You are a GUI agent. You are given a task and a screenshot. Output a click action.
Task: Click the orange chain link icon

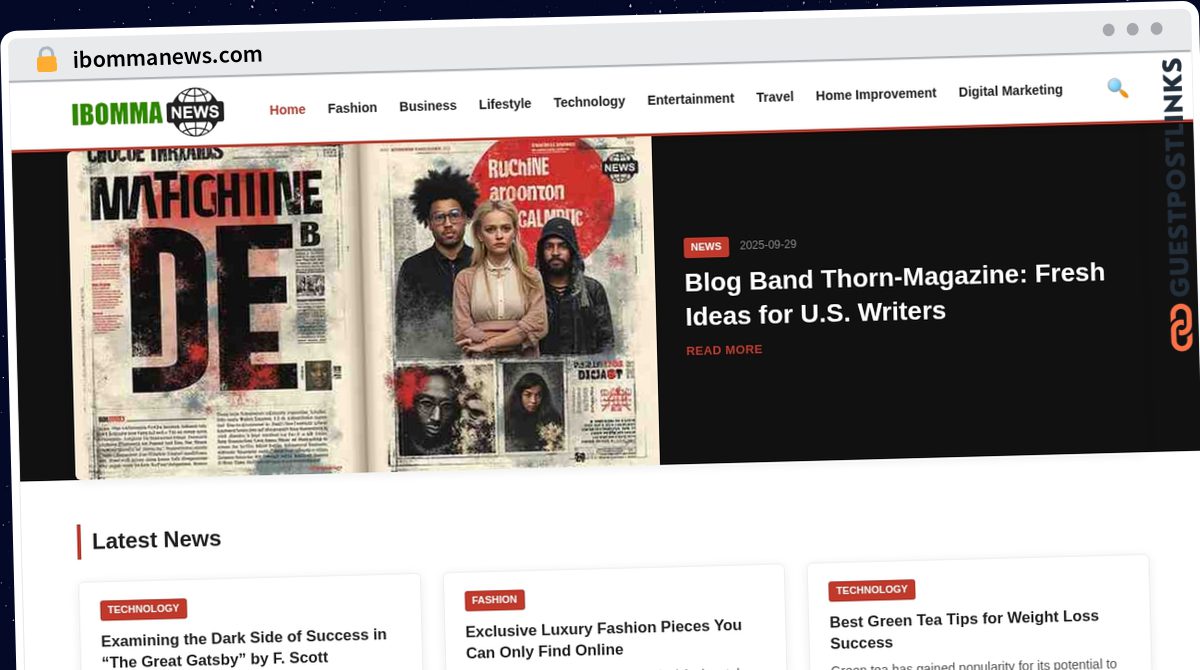point(1181,327)
